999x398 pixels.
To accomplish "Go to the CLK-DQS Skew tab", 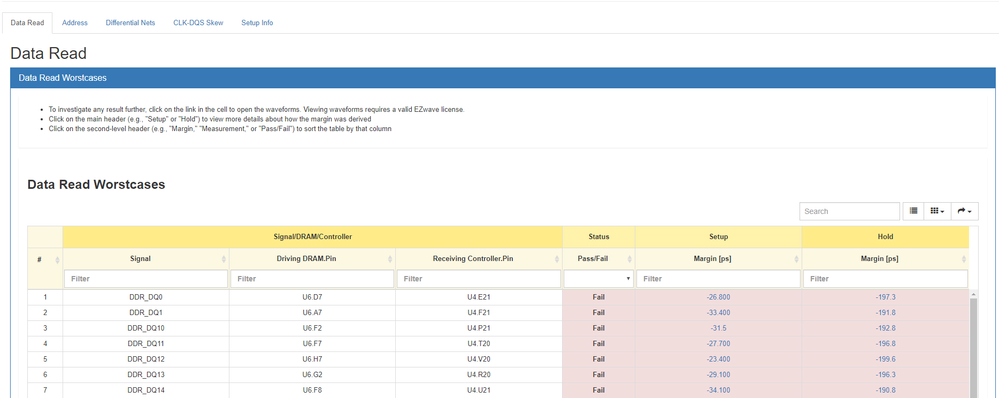I will tap(198, 23).
